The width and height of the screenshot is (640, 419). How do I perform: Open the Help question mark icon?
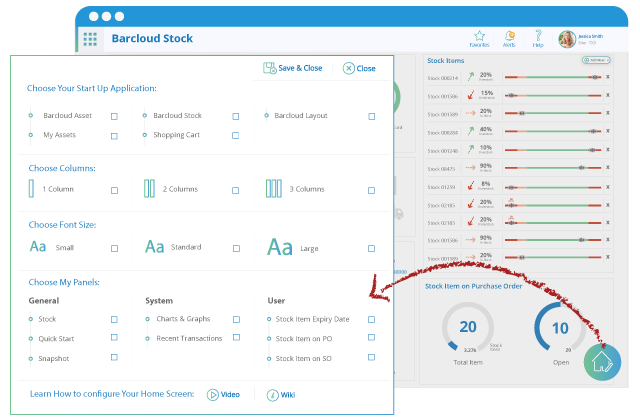[538, 35]
